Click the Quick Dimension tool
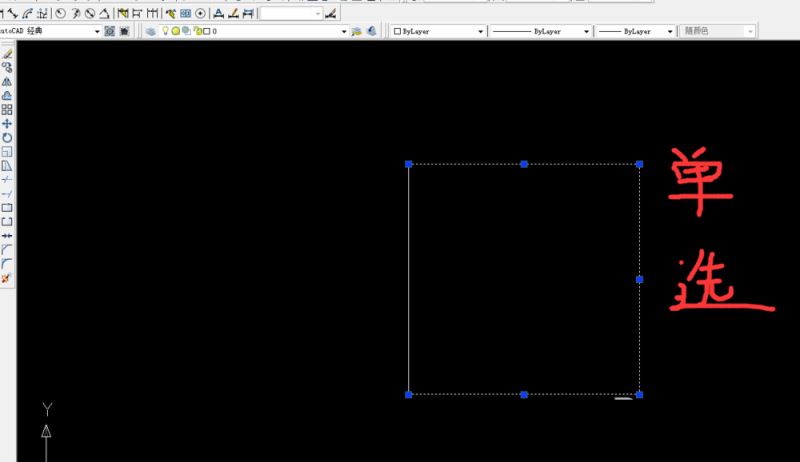The width and height of the screenshot is (800, 462). [122, 14]
